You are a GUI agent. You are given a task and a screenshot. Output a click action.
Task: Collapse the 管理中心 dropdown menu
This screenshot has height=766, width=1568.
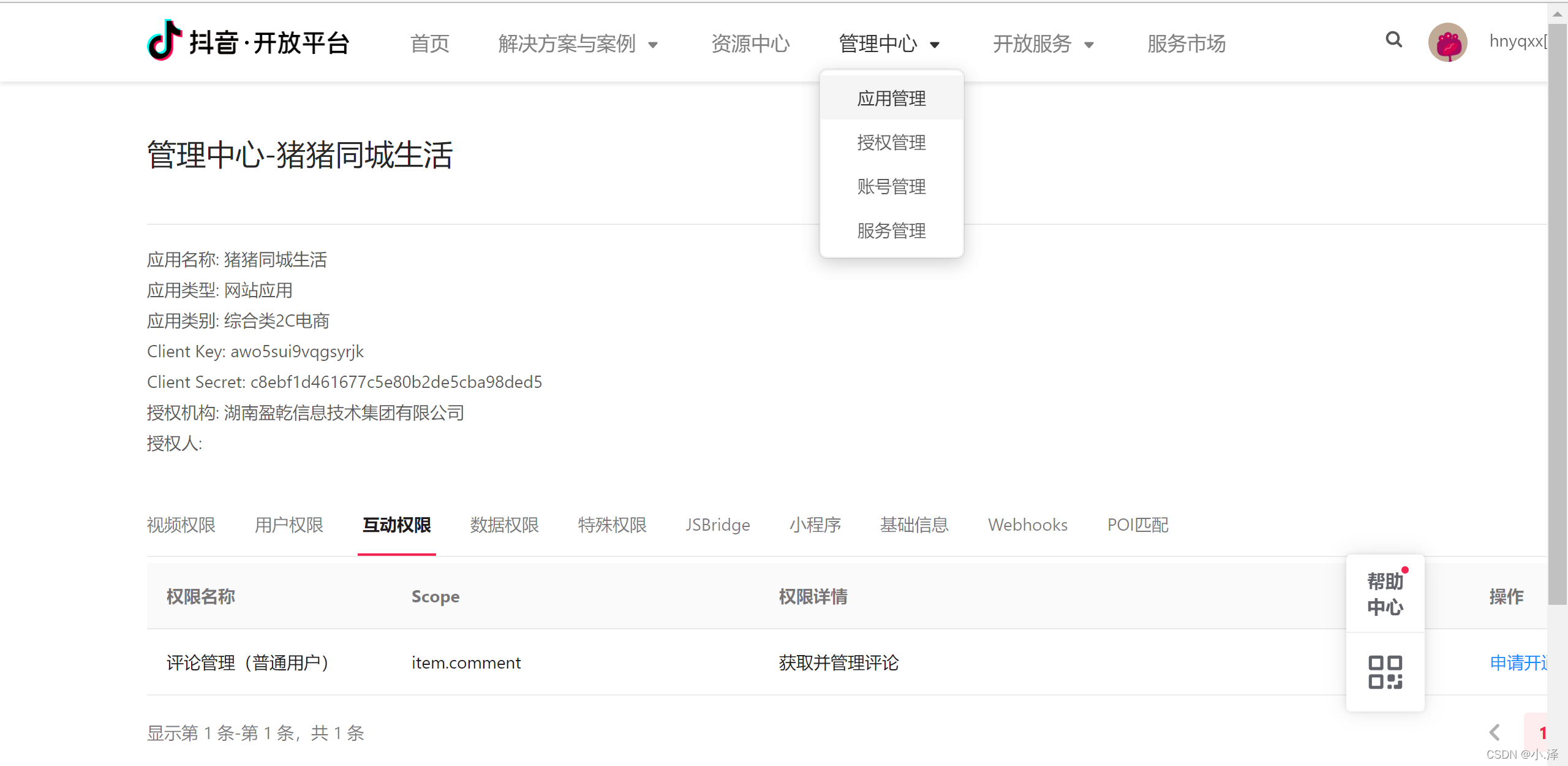point(889,44)
